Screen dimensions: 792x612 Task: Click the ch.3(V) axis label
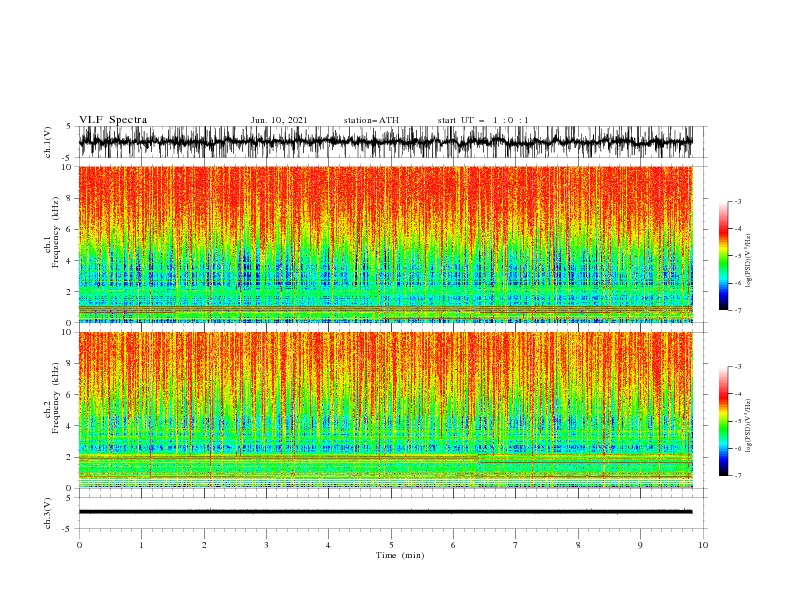point(49,513)
